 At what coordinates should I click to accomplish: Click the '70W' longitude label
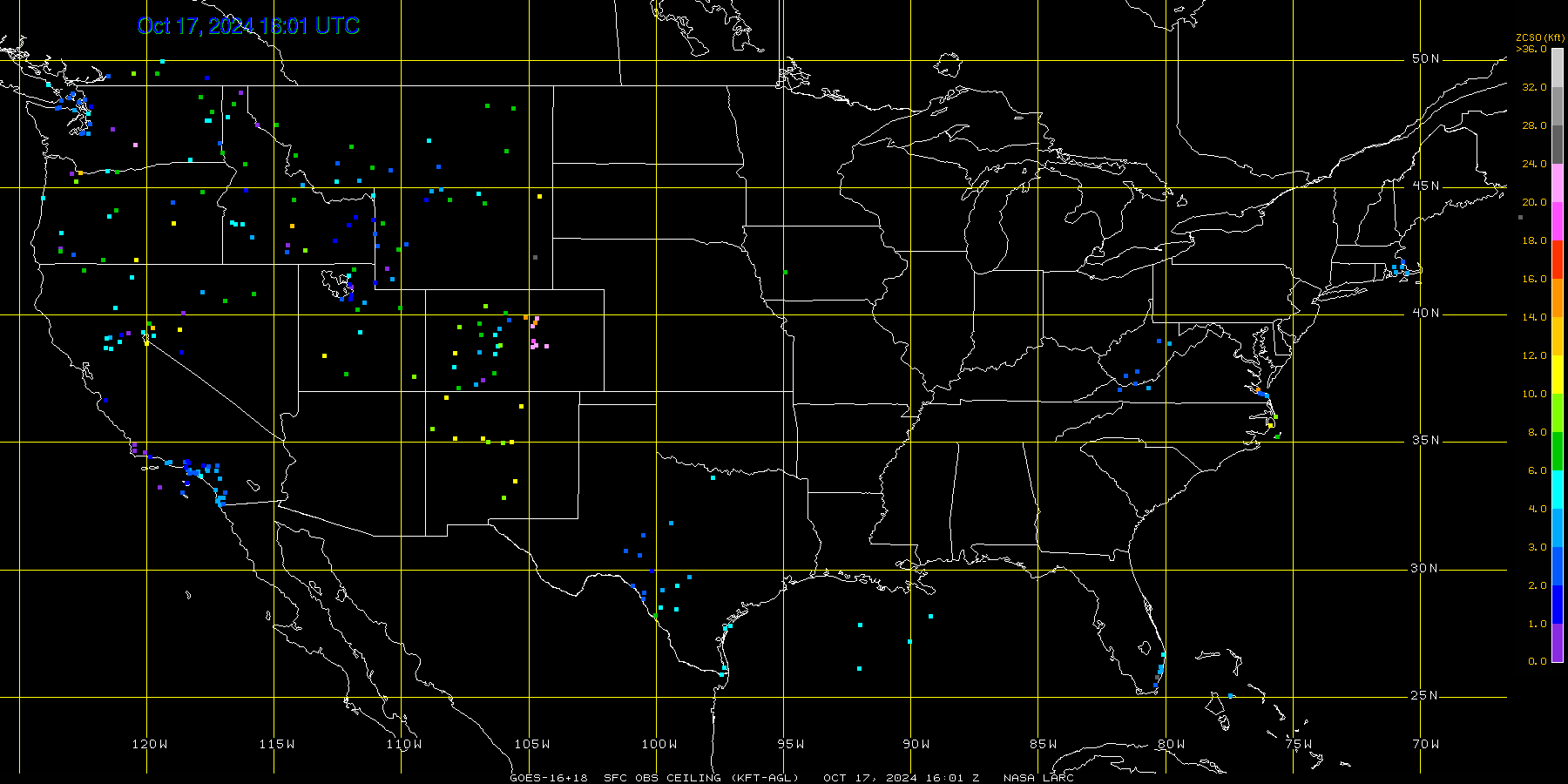[1426, 744]
